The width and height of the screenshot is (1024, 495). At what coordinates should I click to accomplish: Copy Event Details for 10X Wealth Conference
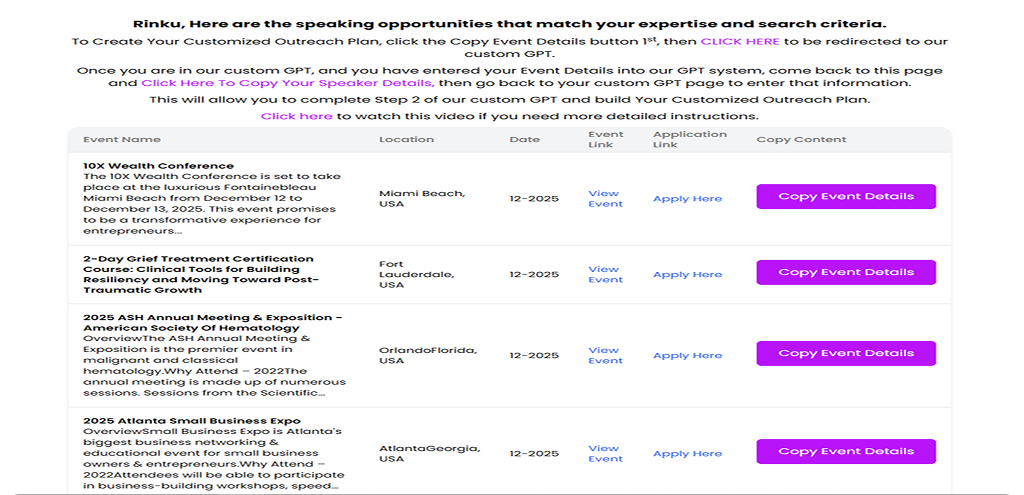coord(846,197)
